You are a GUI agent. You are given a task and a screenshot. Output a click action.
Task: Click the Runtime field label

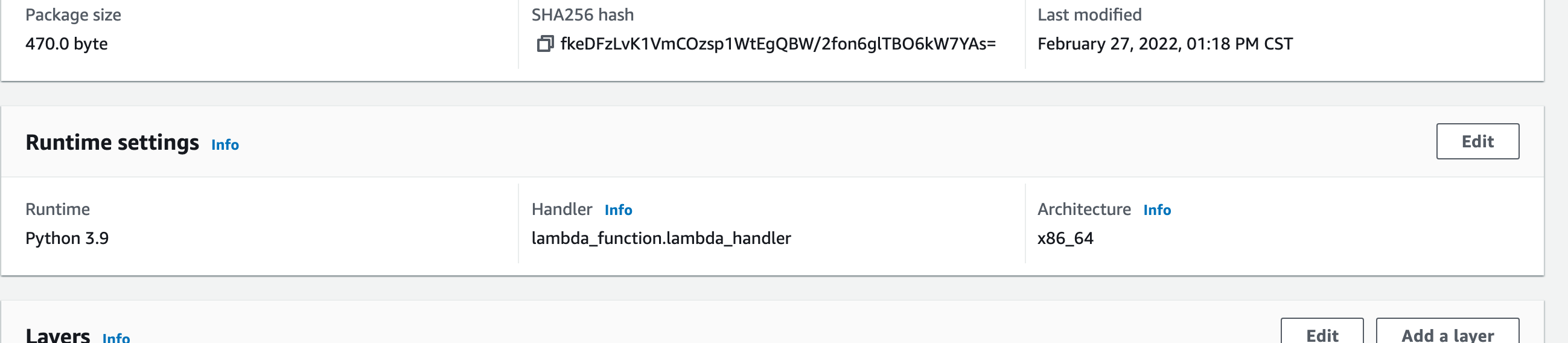[x=57, y=210]
